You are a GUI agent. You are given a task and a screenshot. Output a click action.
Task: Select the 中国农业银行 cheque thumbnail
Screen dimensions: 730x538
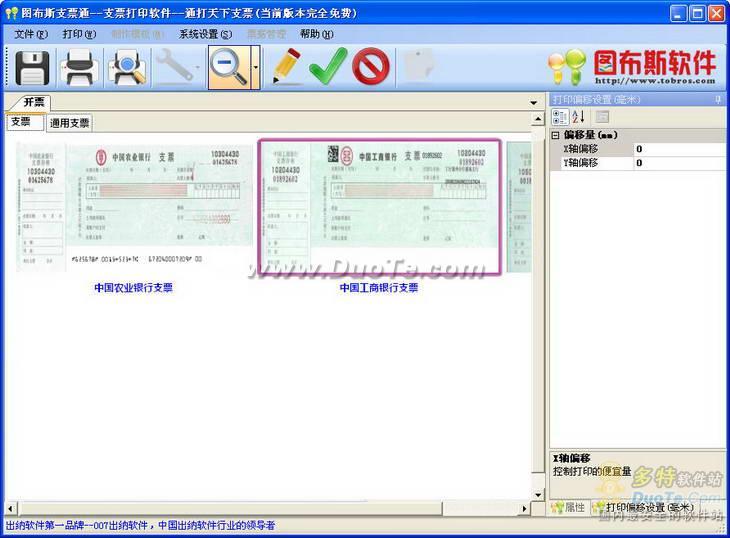(x=135, y=207)
